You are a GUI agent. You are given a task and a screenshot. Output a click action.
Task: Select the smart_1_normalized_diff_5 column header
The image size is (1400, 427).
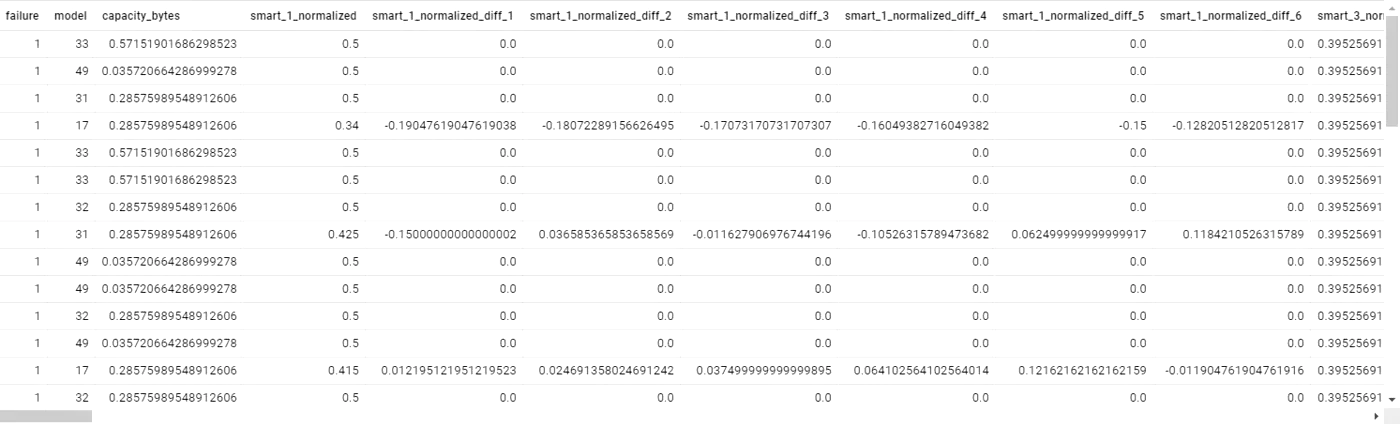pyautogui.click(x=1073, y=16)
